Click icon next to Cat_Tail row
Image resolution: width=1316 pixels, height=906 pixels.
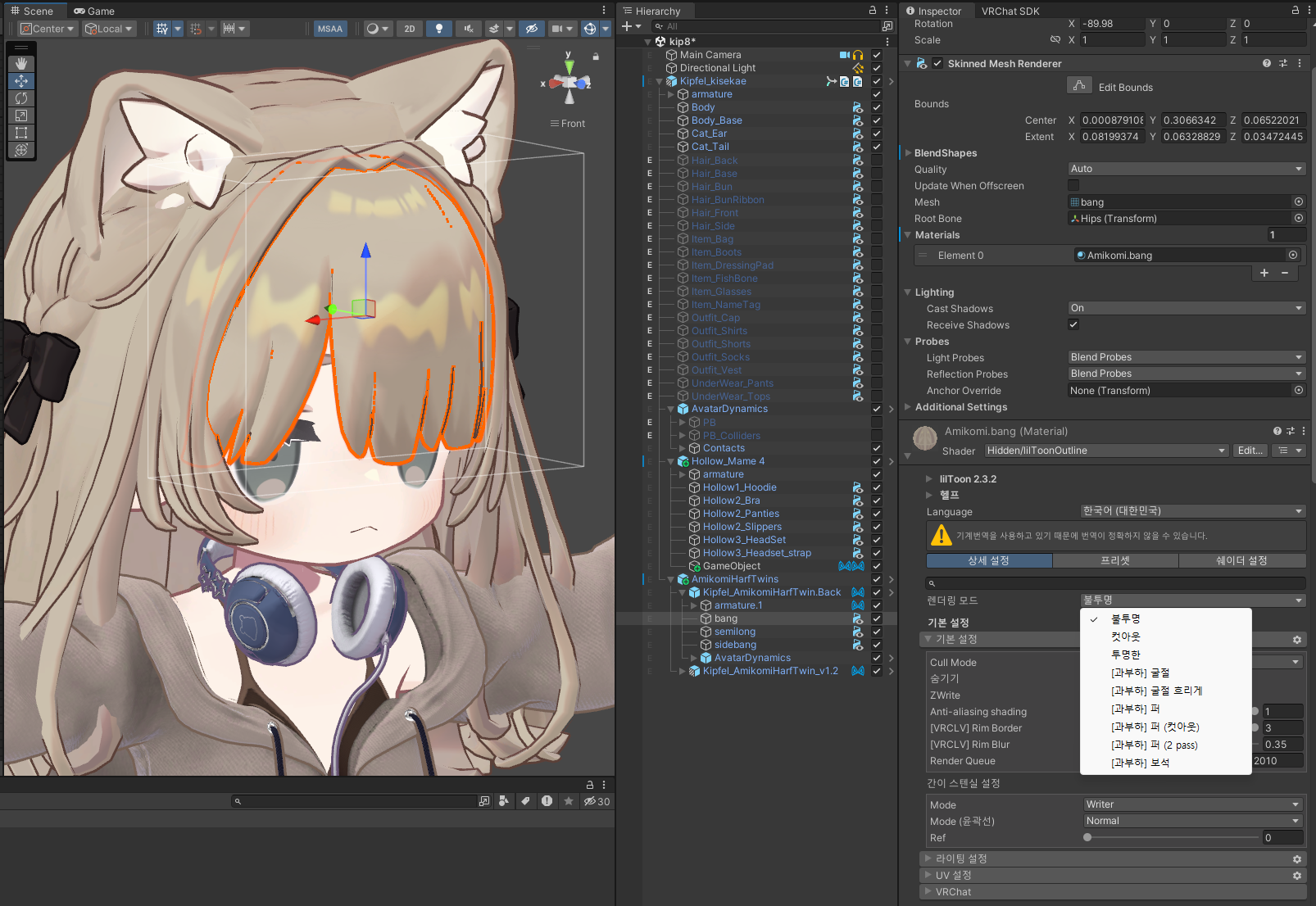[x=858, y=147]
